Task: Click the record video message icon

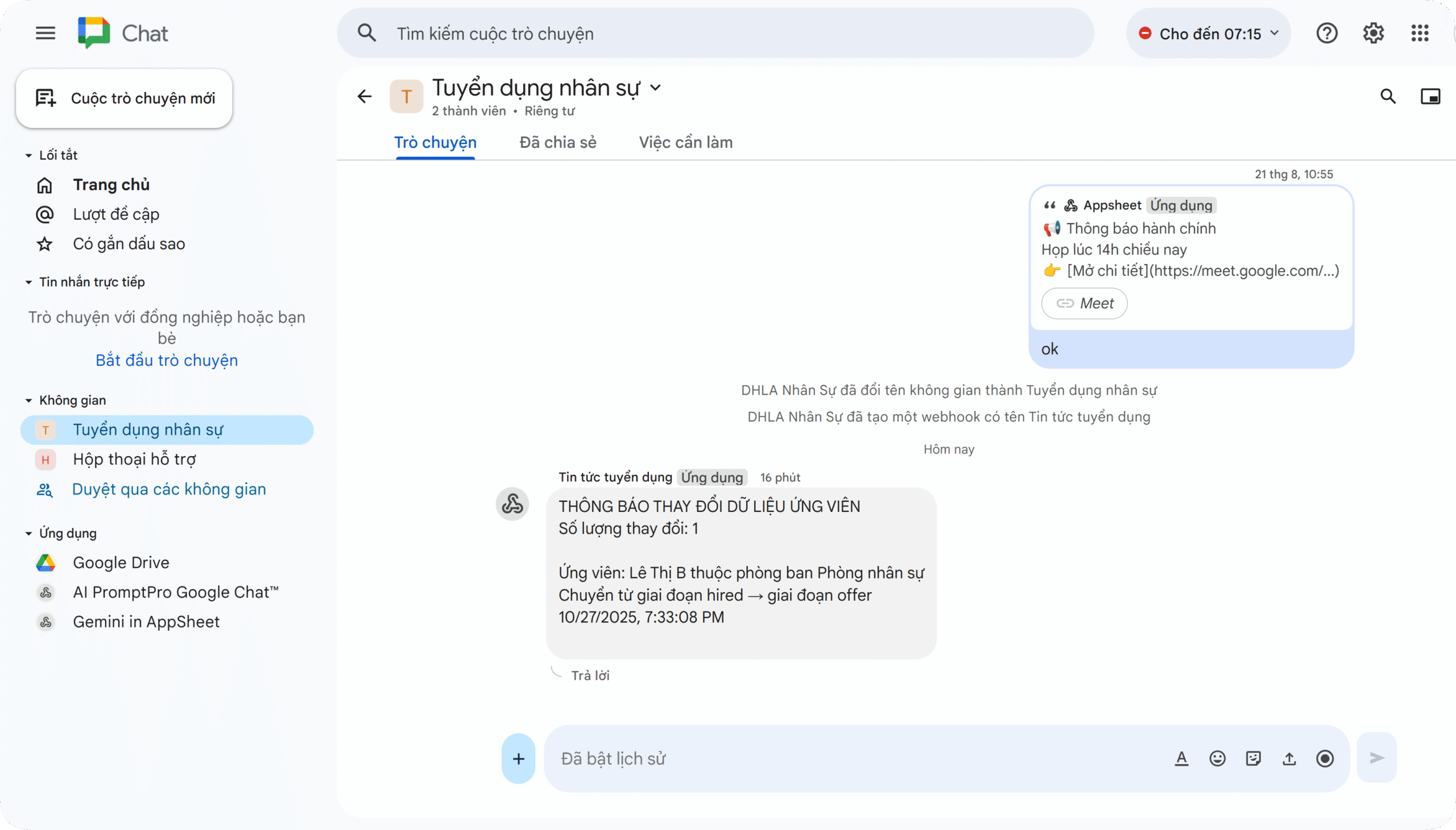Action: point(1325,758)
